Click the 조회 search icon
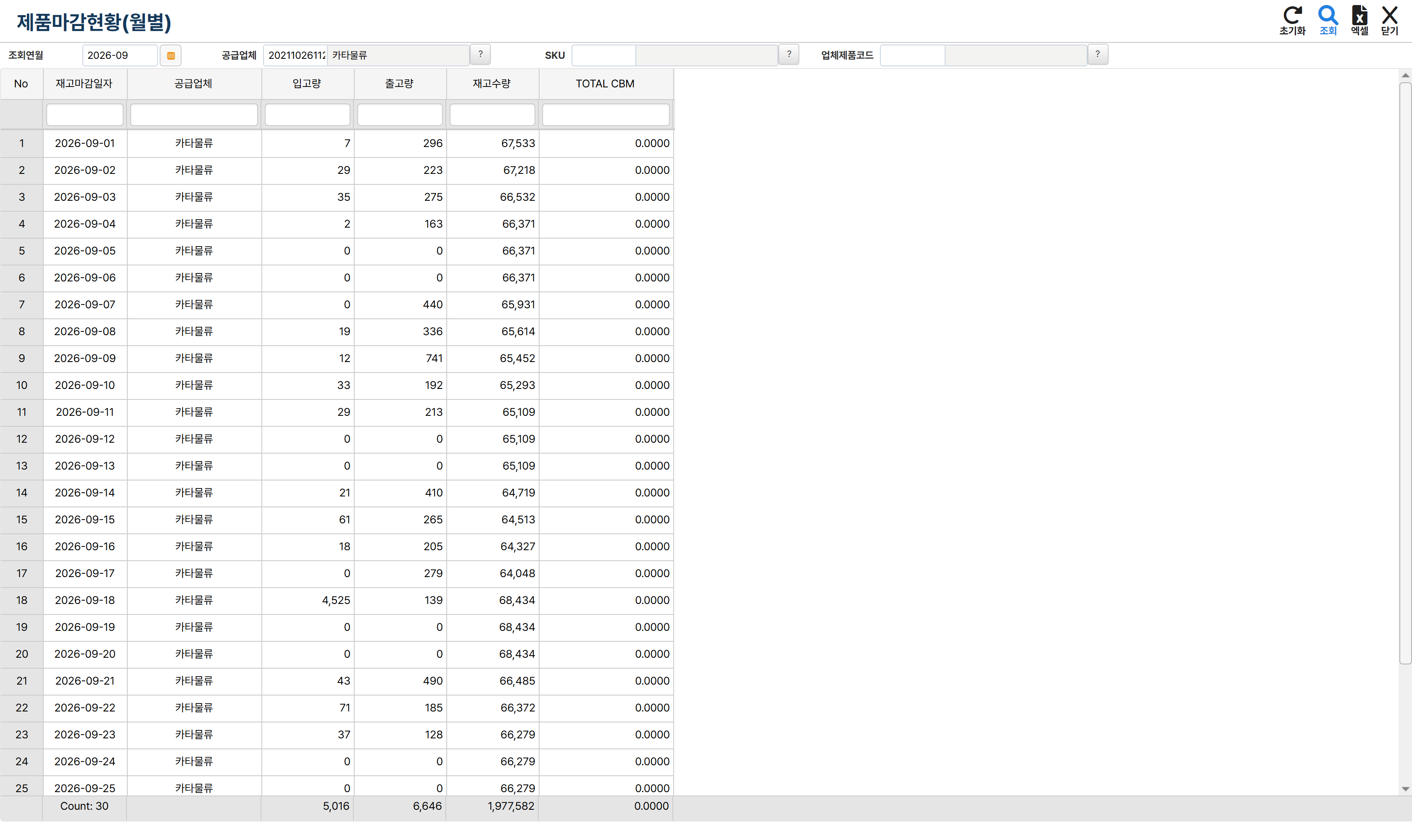This screenshot has width=1412, height=840. point(1328,21)
